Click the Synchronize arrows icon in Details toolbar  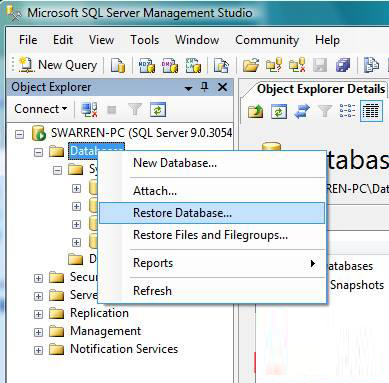(x=302, y=111)
